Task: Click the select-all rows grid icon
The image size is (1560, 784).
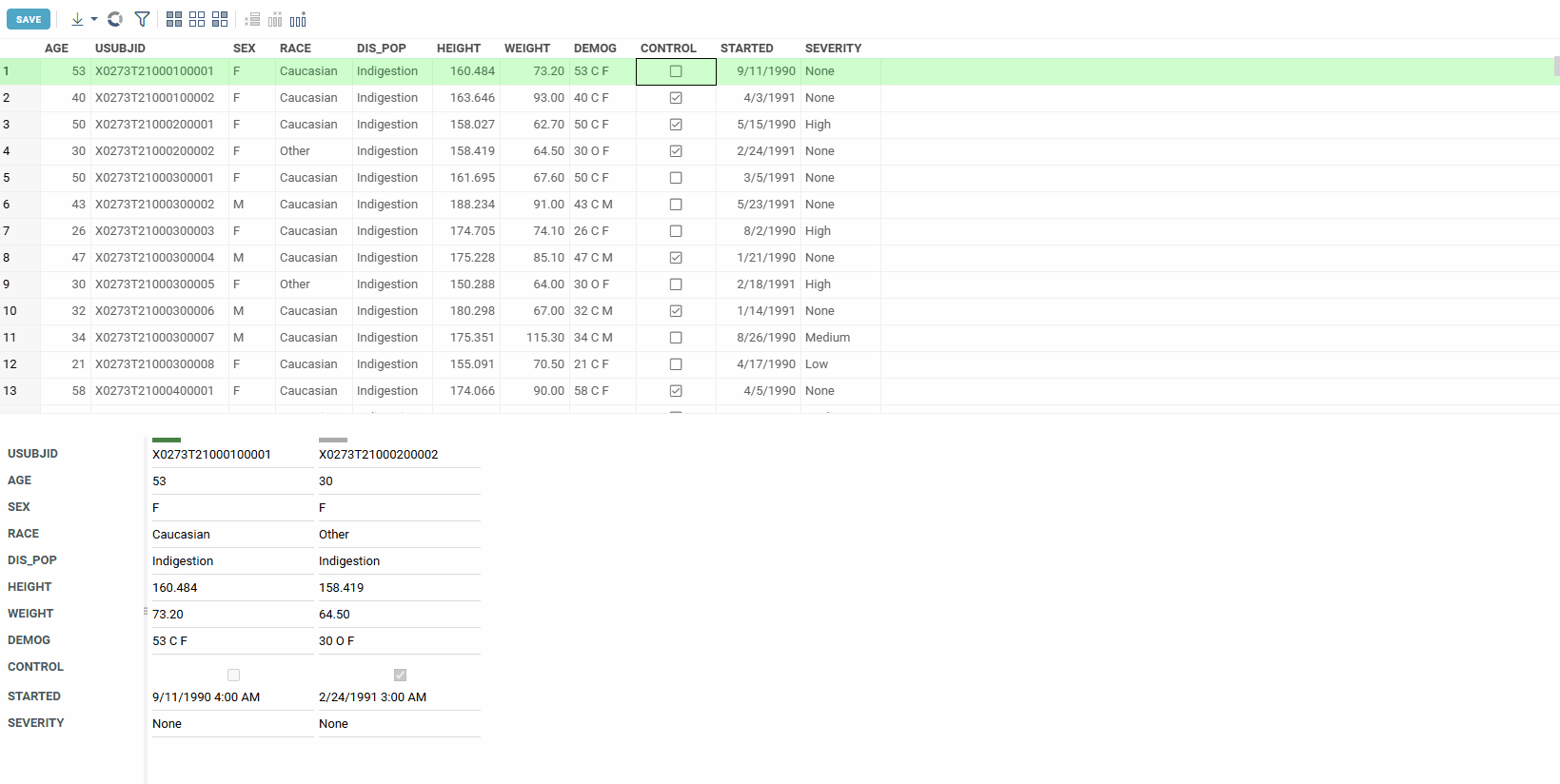Action: pyautogui.click(x=174, y=19)
